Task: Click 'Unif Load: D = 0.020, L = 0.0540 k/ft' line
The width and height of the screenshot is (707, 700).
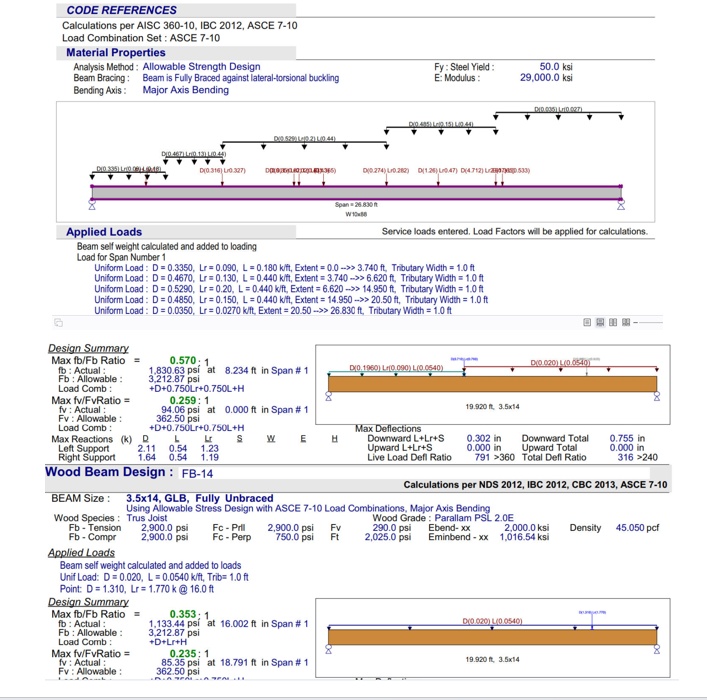Action: pos(154,577)
